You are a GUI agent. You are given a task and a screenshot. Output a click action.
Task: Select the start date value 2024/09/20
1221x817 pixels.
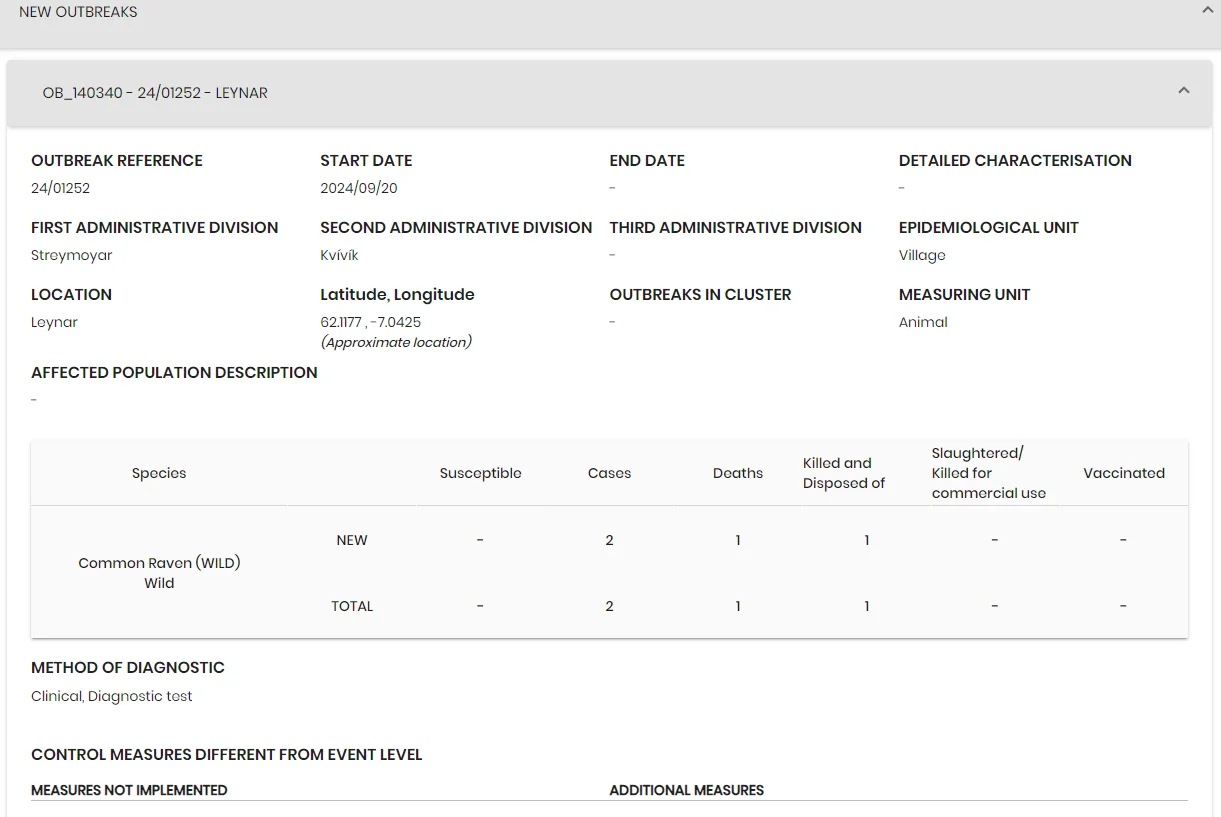(x=359, y=188)
